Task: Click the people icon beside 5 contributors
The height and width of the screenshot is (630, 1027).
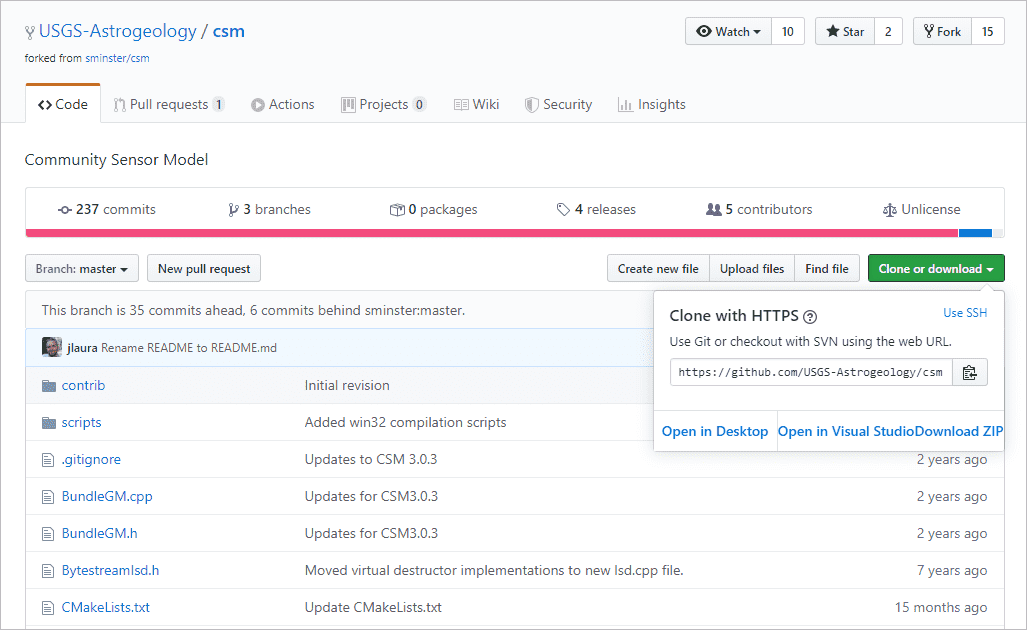Action: pyautogui.click(x=713, y=210)
